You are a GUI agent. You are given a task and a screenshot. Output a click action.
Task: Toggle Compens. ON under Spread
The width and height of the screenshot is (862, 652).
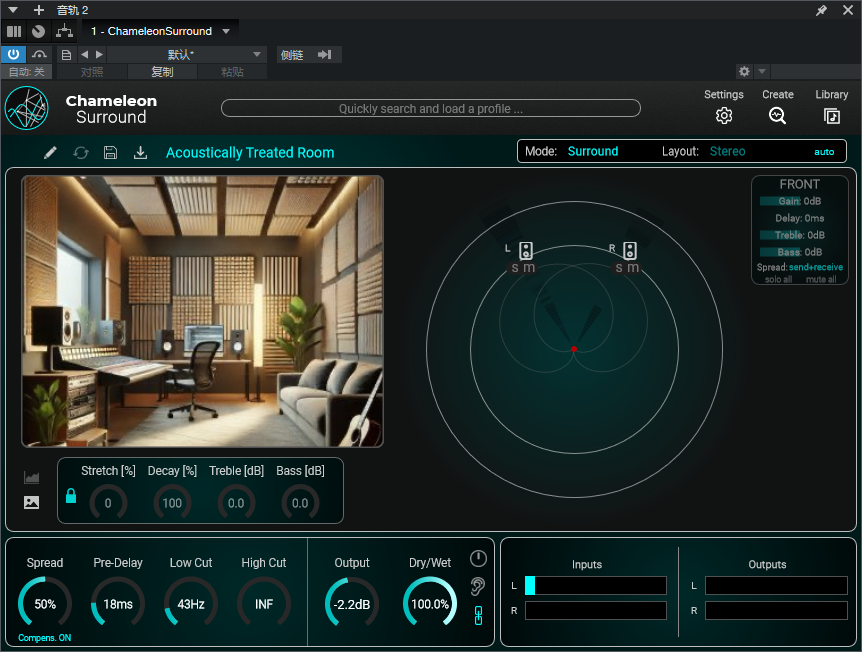point(45,638)
